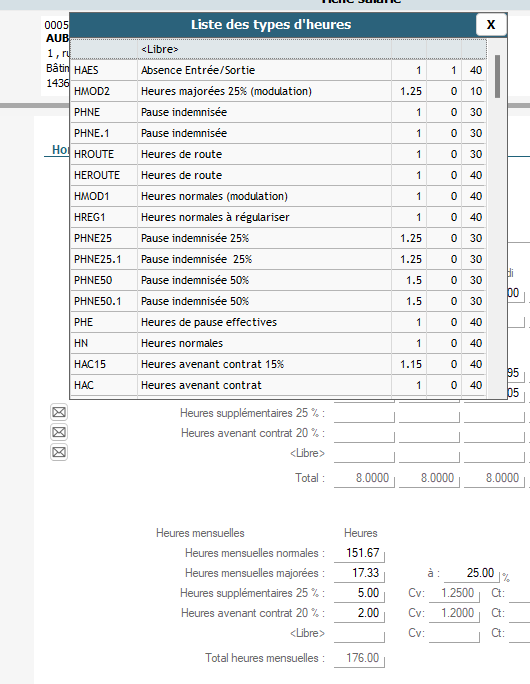Click the Heures mensuelles majorées field
Screen dimensions: 530x684
coord(359,573)
